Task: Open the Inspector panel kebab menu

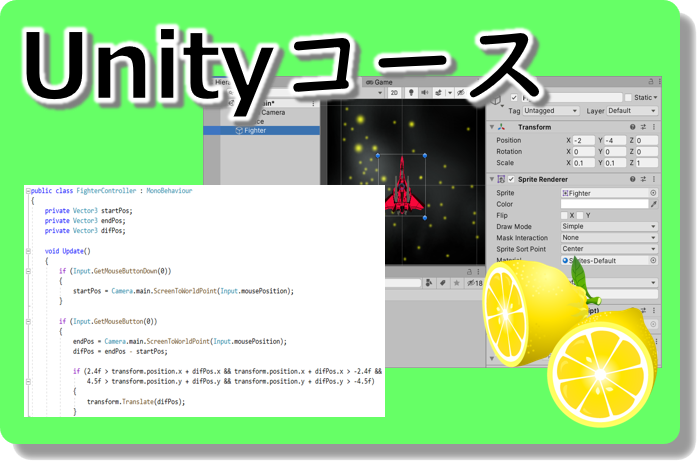Action: tap(660, 81)
